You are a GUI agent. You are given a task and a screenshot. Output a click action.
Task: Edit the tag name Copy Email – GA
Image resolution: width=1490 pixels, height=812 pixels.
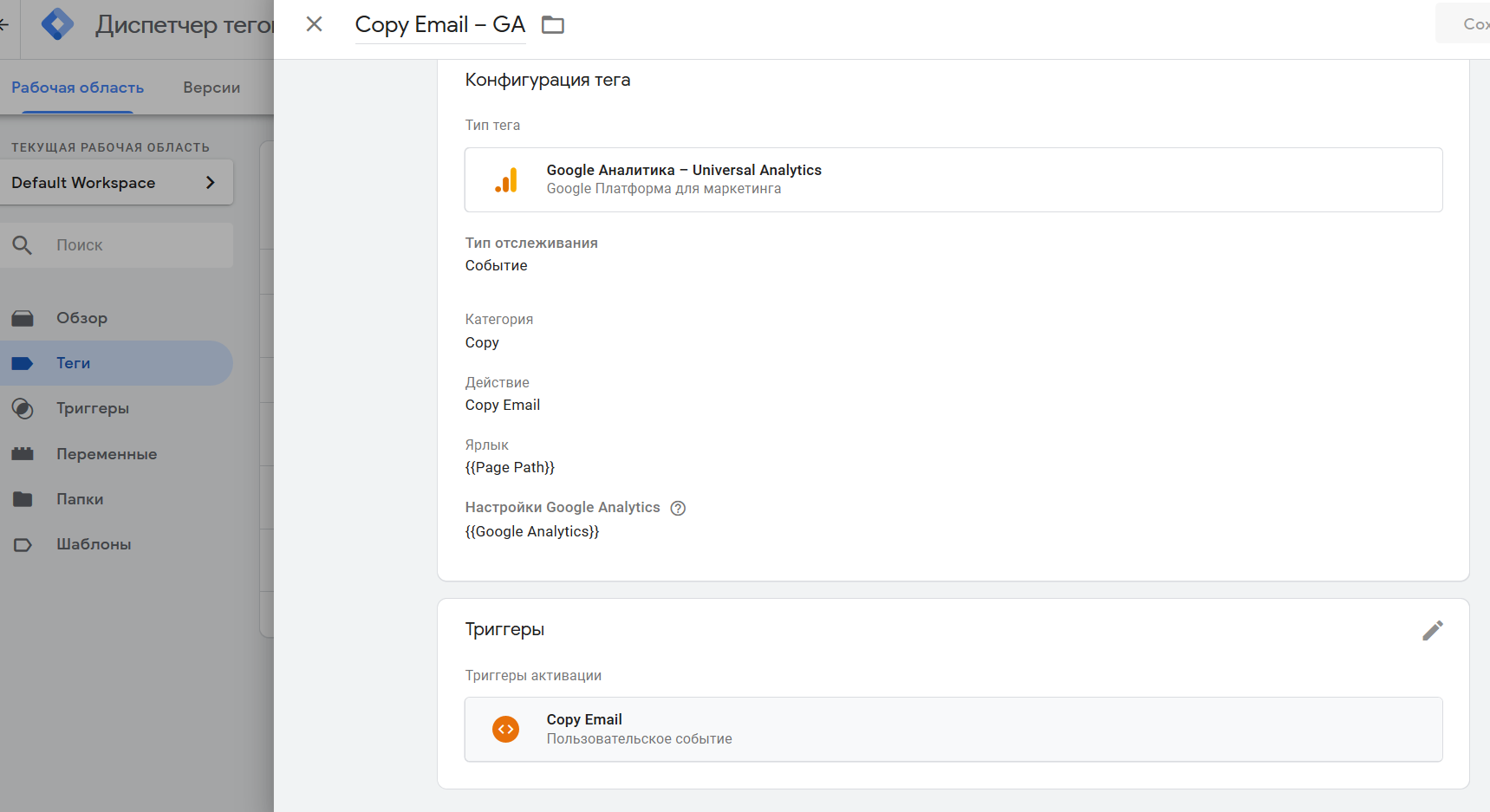[x=440, y=24]
